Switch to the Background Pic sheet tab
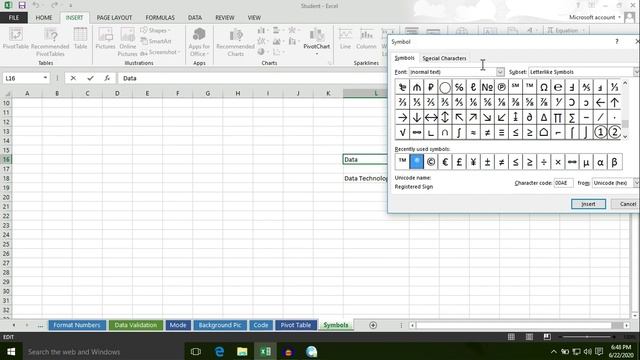The image size is (640, 360). [x=220, y=325]
